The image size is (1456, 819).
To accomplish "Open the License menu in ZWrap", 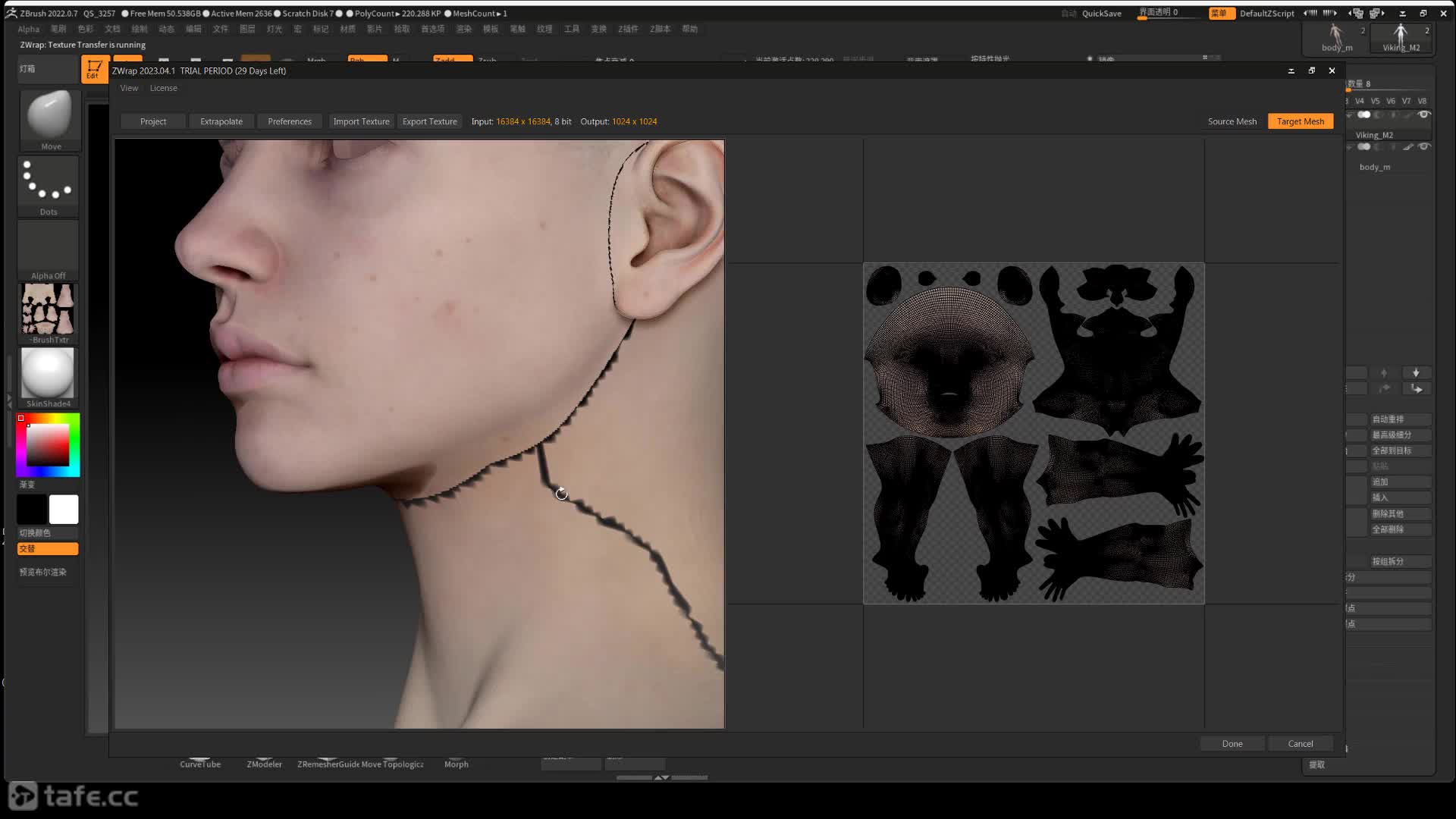I will pos(163,88).
